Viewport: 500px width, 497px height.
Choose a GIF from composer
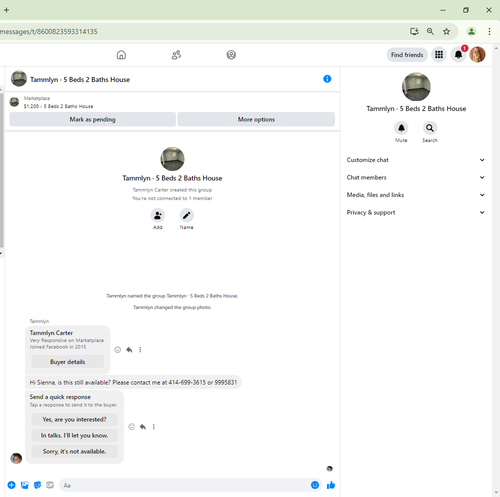click(50, 485)
